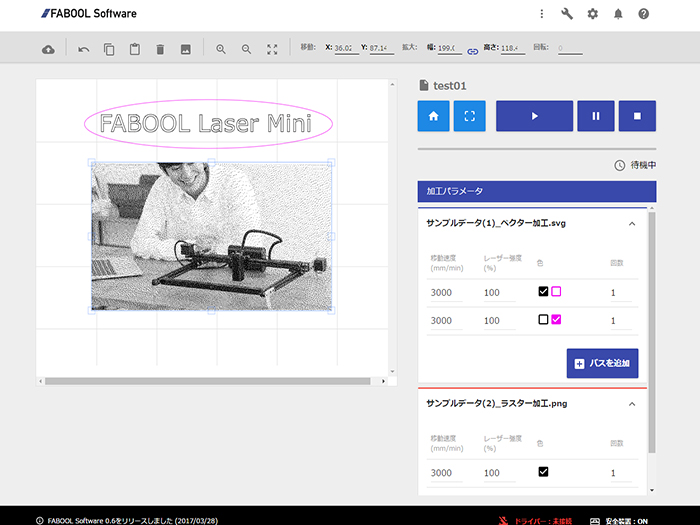This screenshot has height=525, width=700.
Task: Delete selected object with trash icon
Action: (160, 50)
